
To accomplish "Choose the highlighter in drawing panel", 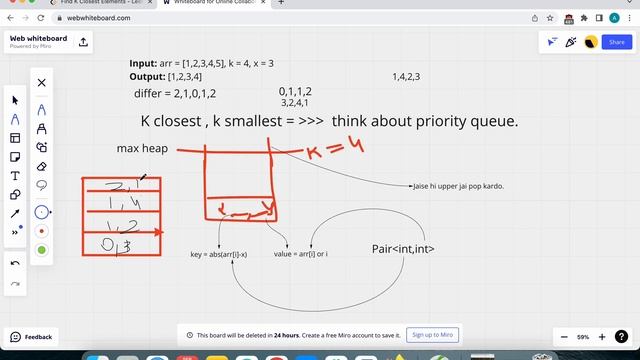I will coord(42,129).
